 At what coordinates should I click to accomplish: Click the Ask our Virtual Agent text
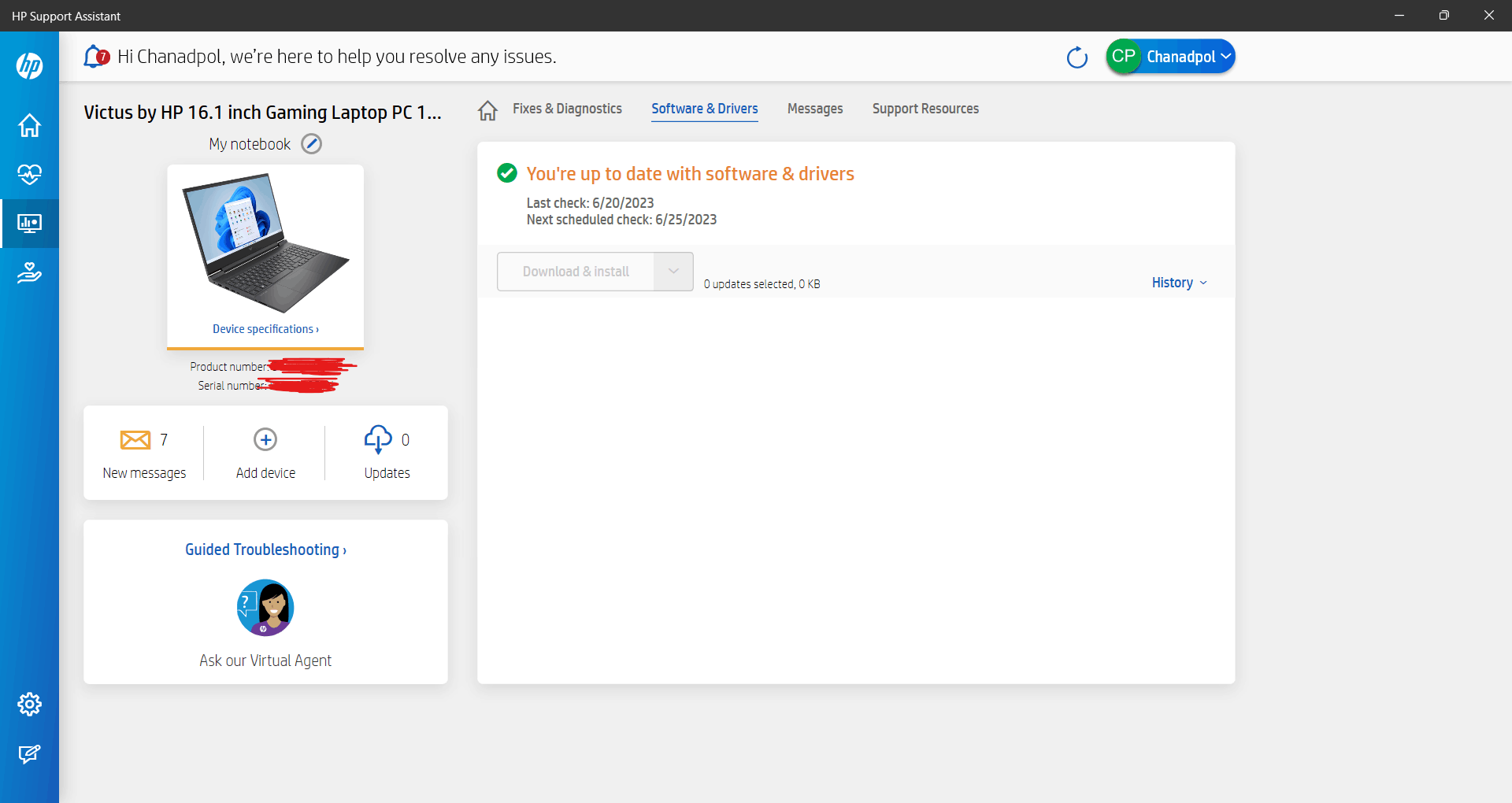pyautogui.click(x=265, y=661)
